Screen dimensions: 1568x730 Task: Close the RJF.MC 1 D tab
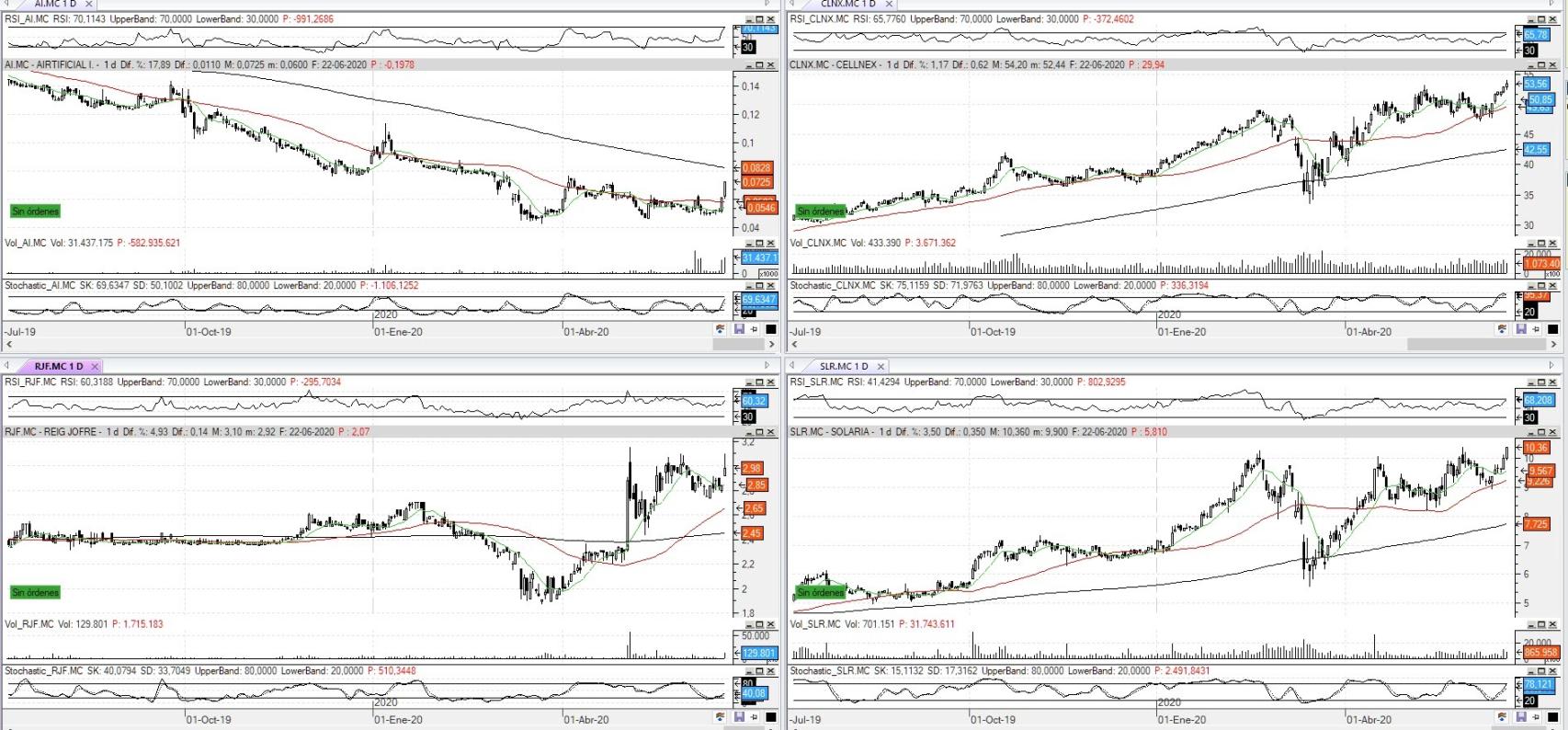click(95, 366)
